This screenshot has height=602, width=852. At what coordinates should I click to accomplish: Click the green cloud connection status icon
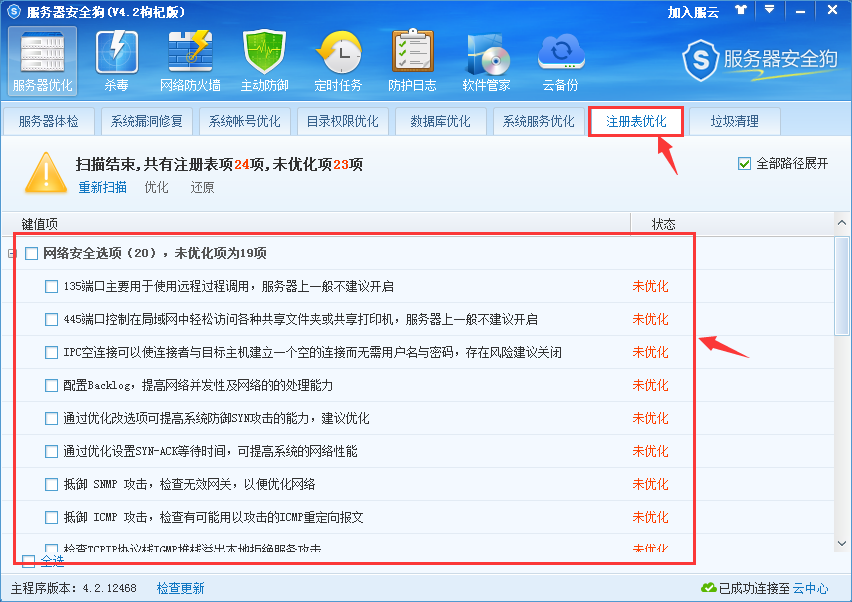coord(709,588)
